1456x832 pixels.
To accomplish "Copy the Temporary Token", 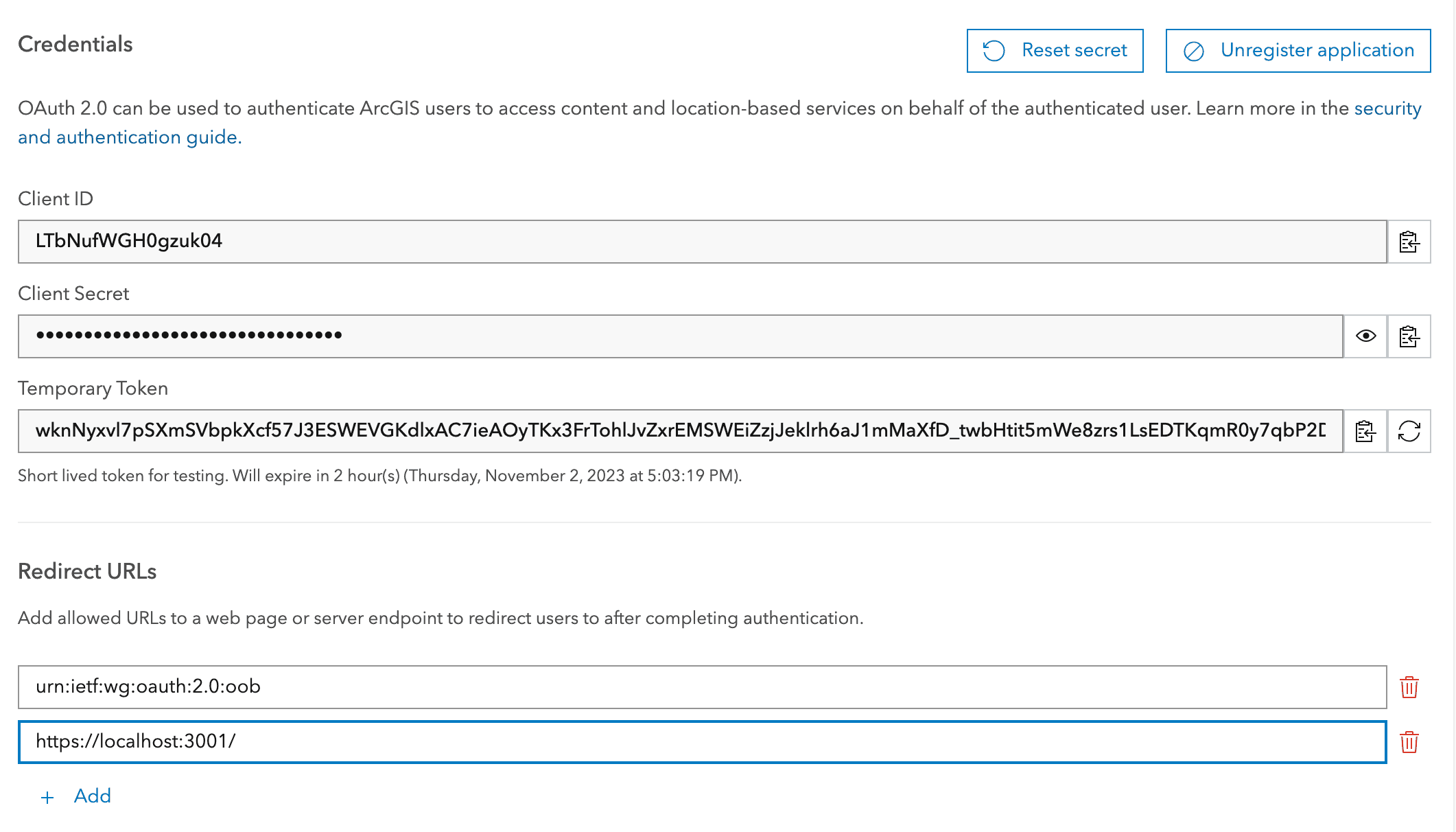I will click(1364, 431).
